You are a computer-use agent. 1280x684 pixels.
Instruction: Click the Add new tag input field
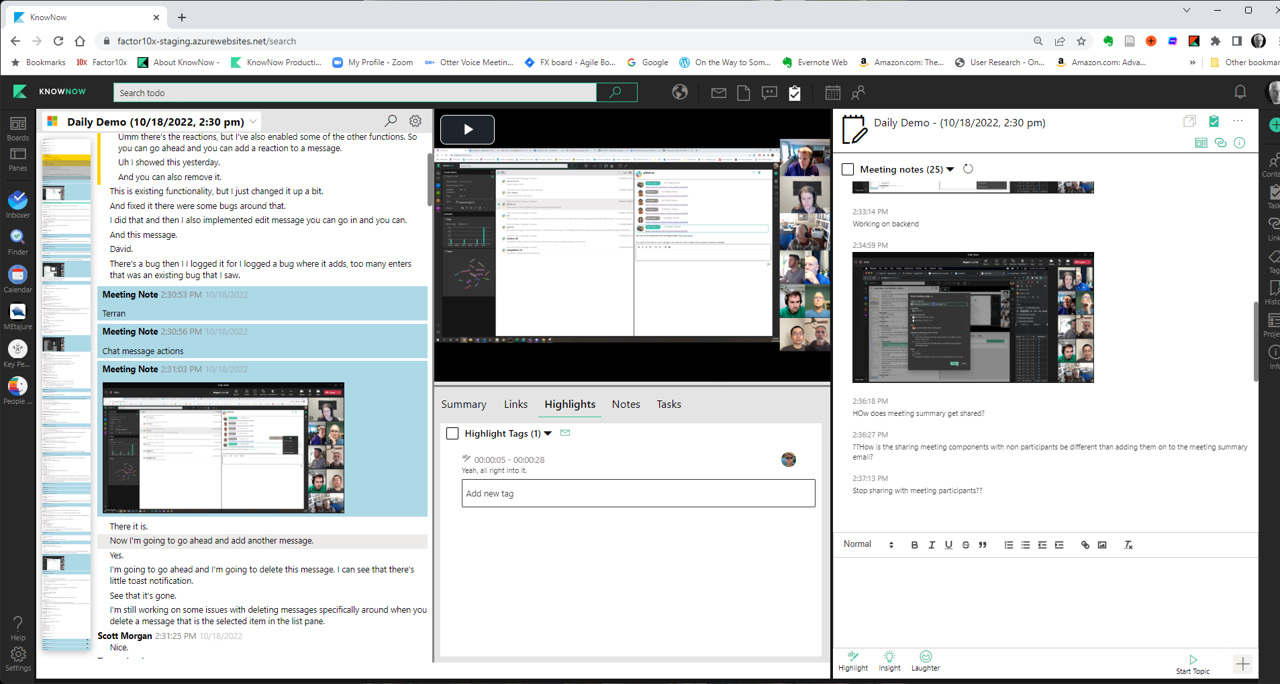tap(638, 493)
